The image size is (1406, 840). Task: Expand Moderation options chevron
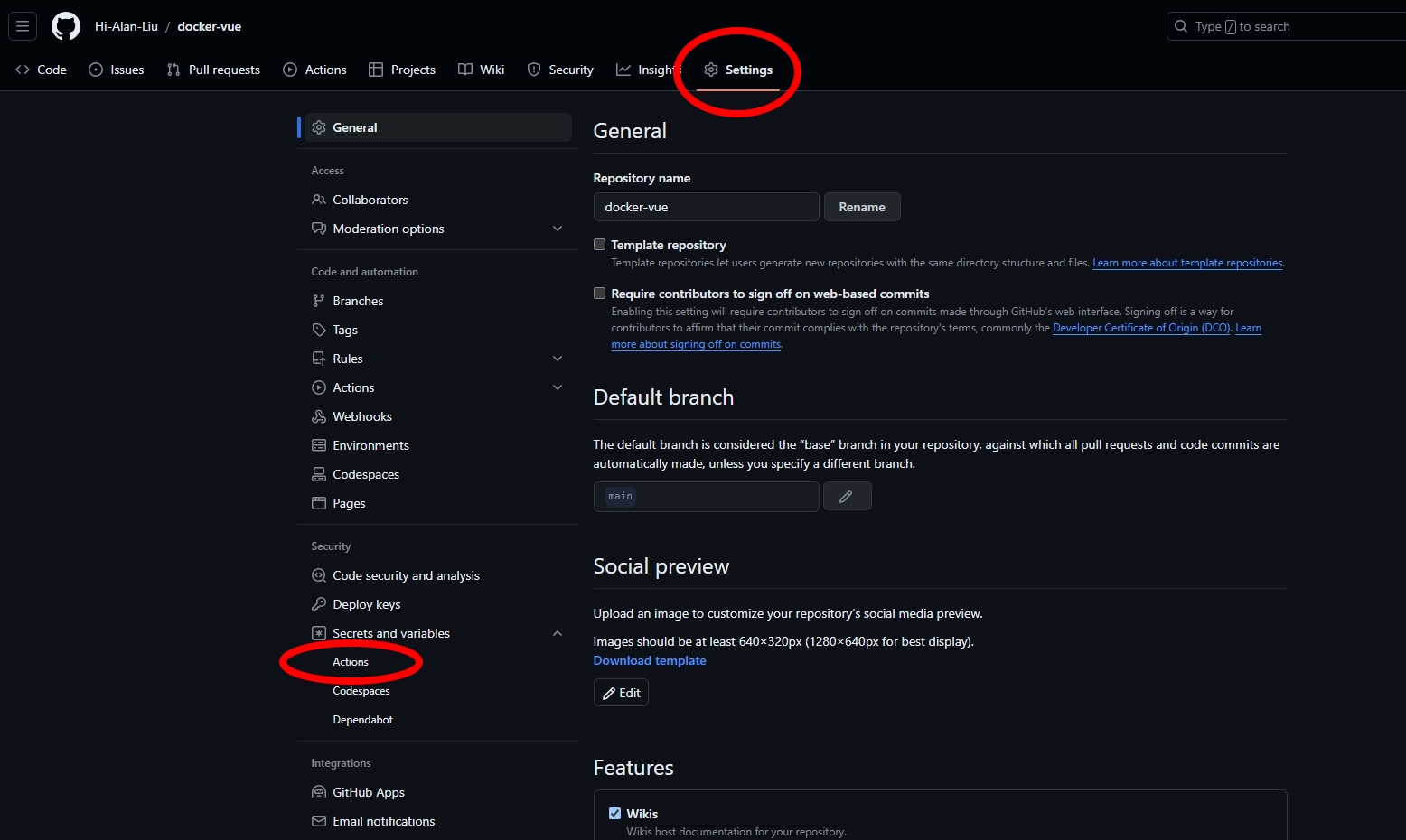tap(558, 229)
